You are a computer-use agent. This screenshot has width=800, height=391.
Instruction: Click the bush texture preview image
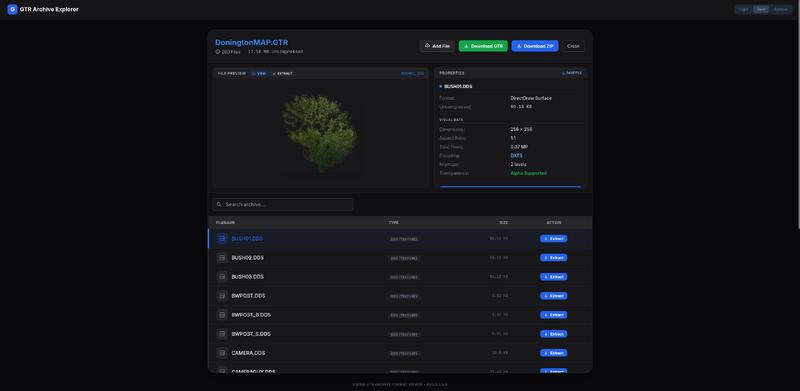coord(320,133)
